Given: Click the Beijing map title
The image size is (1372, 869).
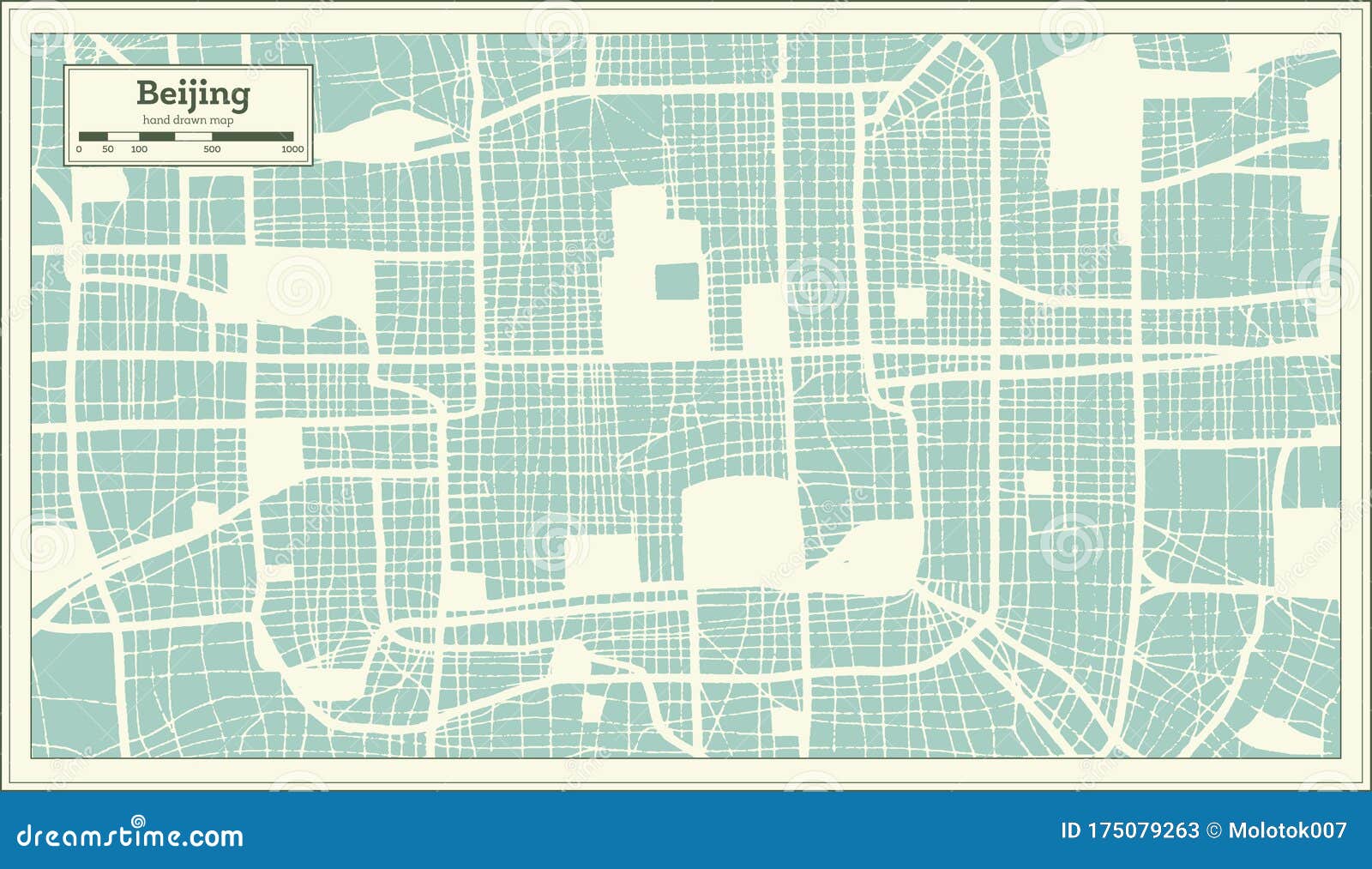Looking at the screenshot, I should coord(194,93).
